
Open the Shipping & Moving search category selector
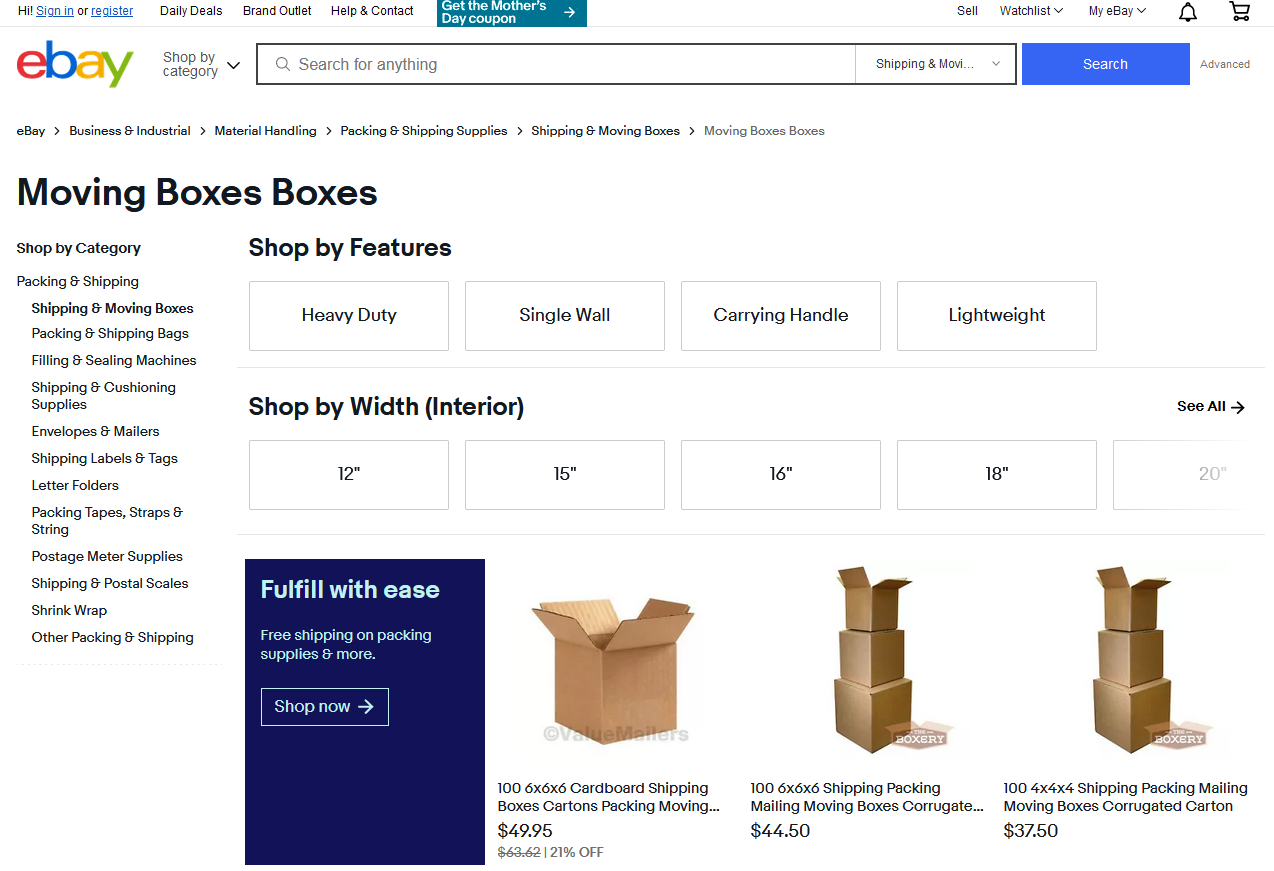tap(934, 63)
